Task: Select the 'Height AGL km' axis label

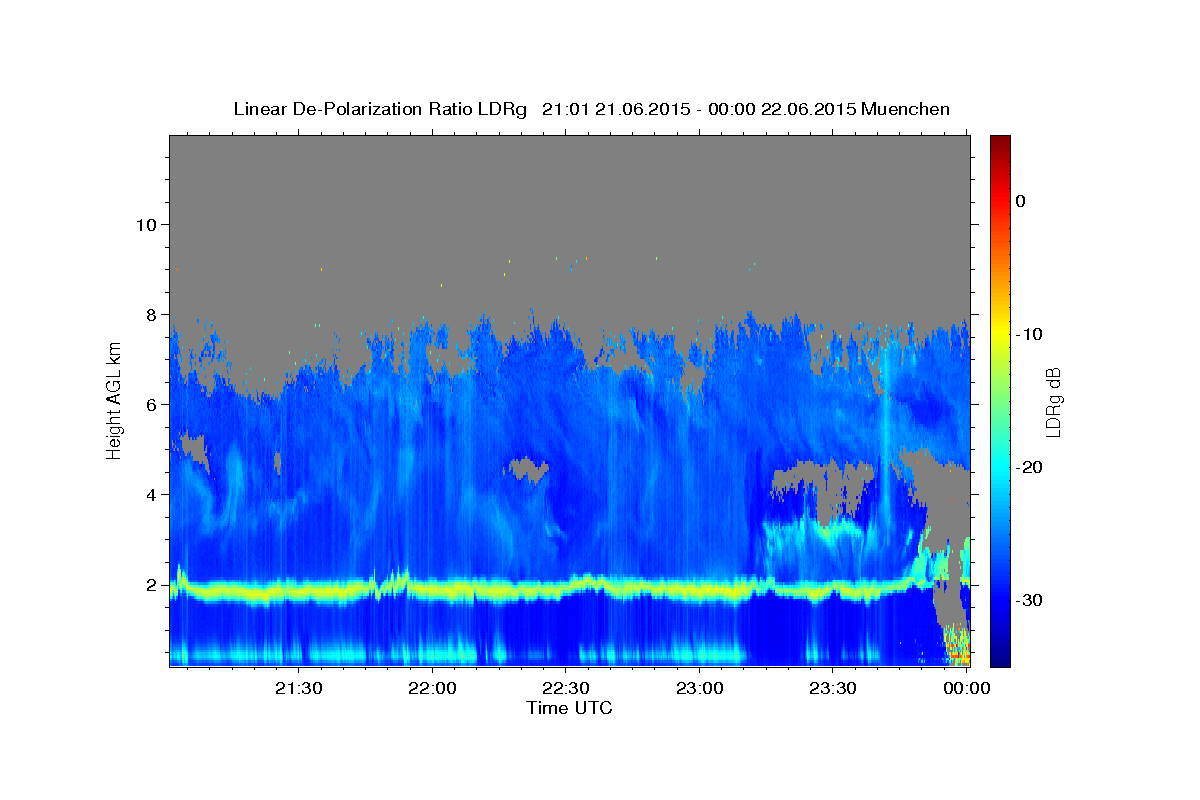Action: tap(114, 401)
